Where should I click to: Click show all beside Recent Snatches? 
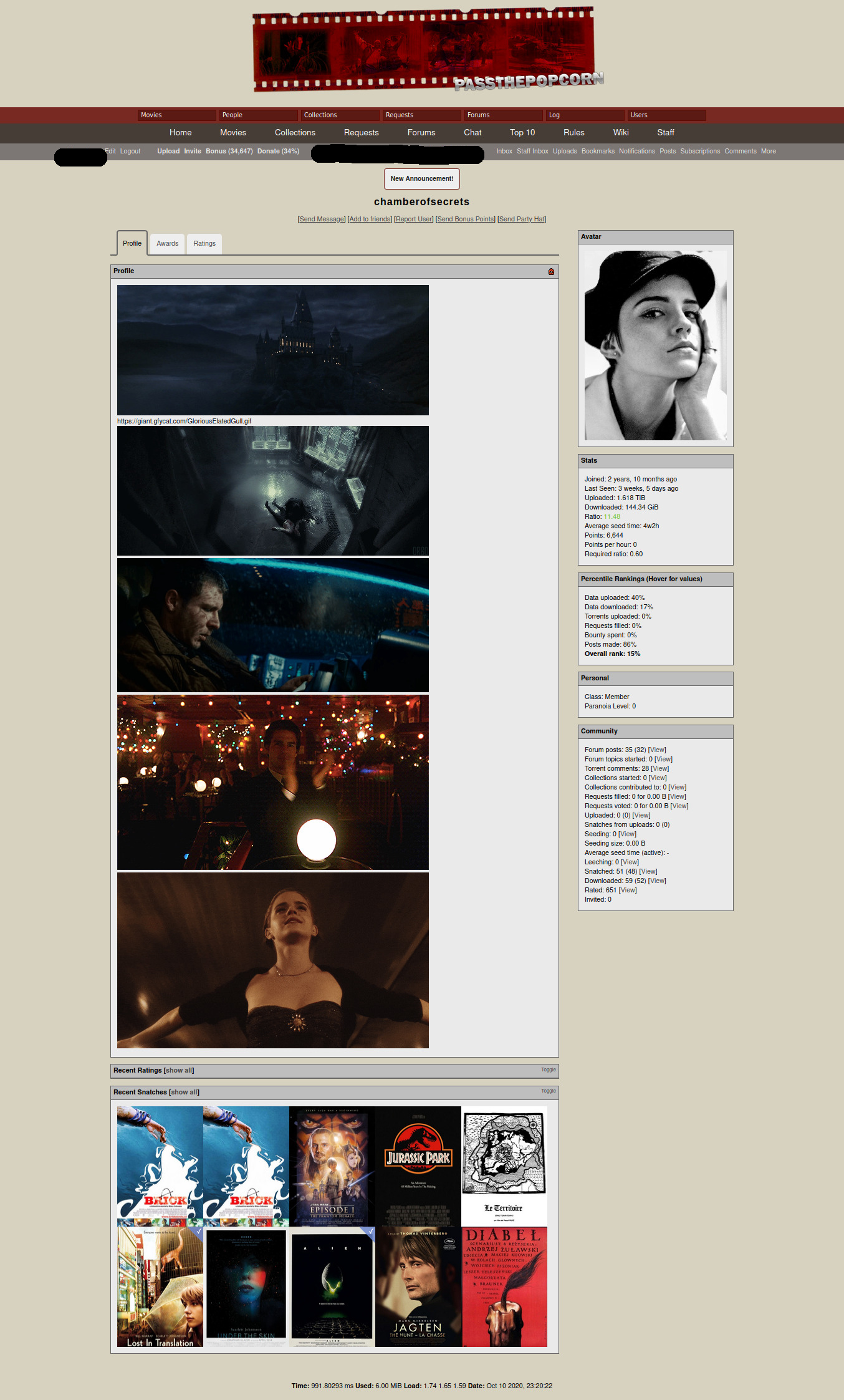pos(185,1092)
